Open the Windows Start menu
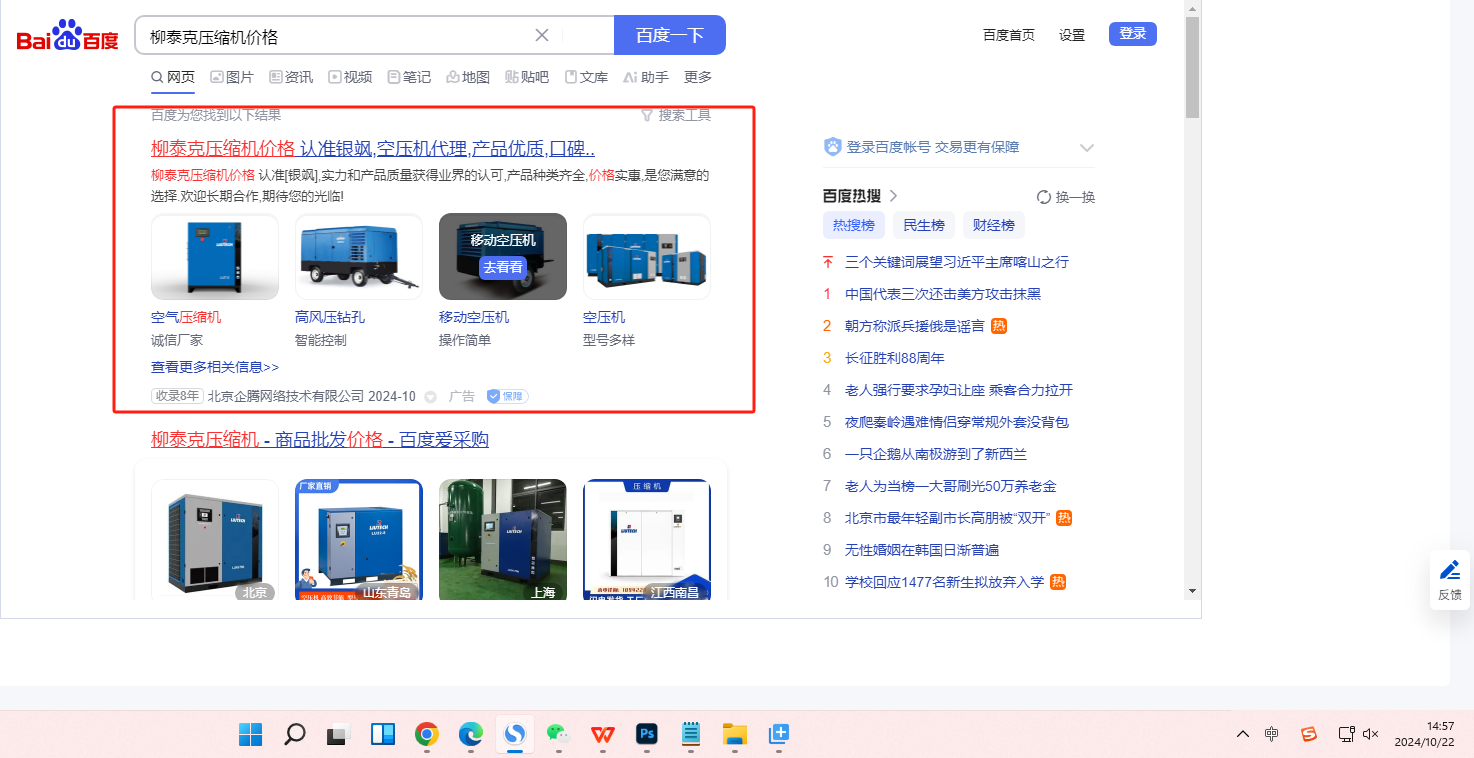Image resolution: width=1474 pixels, height=758 pixels. (250, 734)
